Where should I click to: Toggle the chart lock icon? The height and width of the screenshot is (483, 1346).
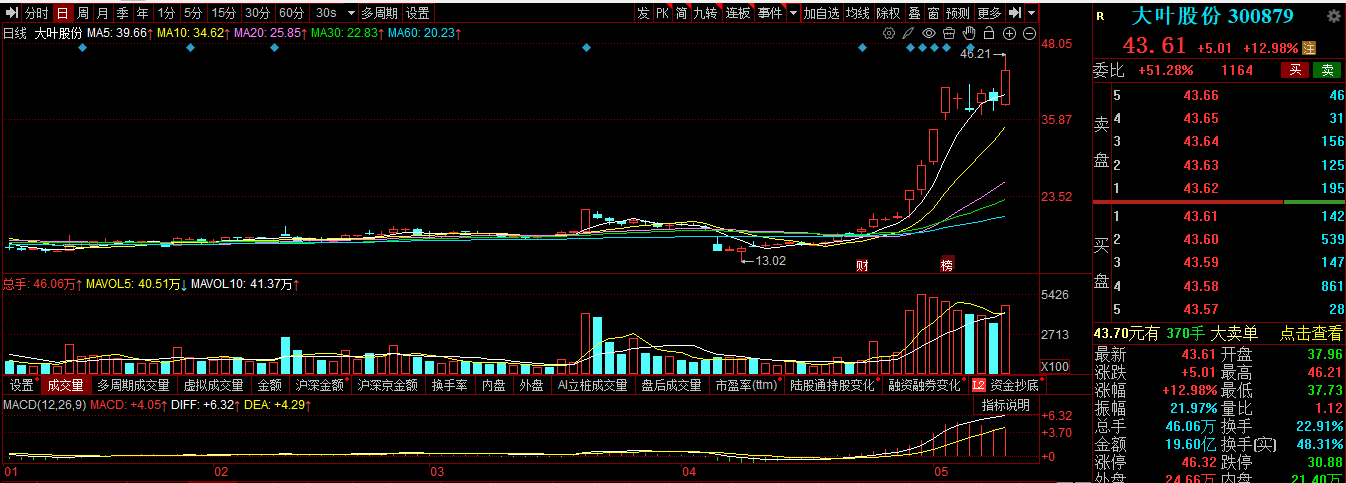click(989, 33)
